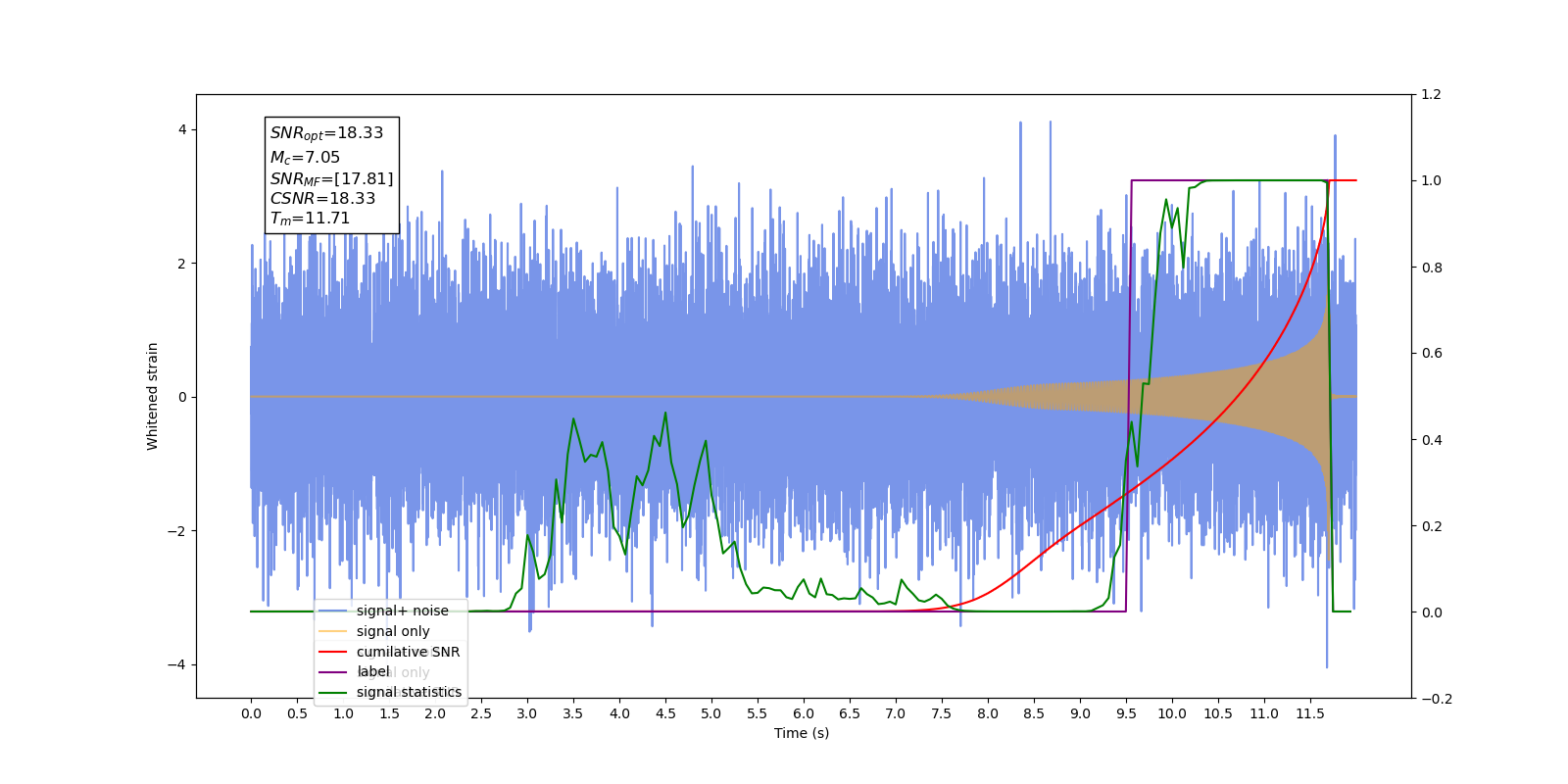Click the left y-axis tick label 2
The height and width of the screenshot is (784, 1568).
tap(182, 264)
